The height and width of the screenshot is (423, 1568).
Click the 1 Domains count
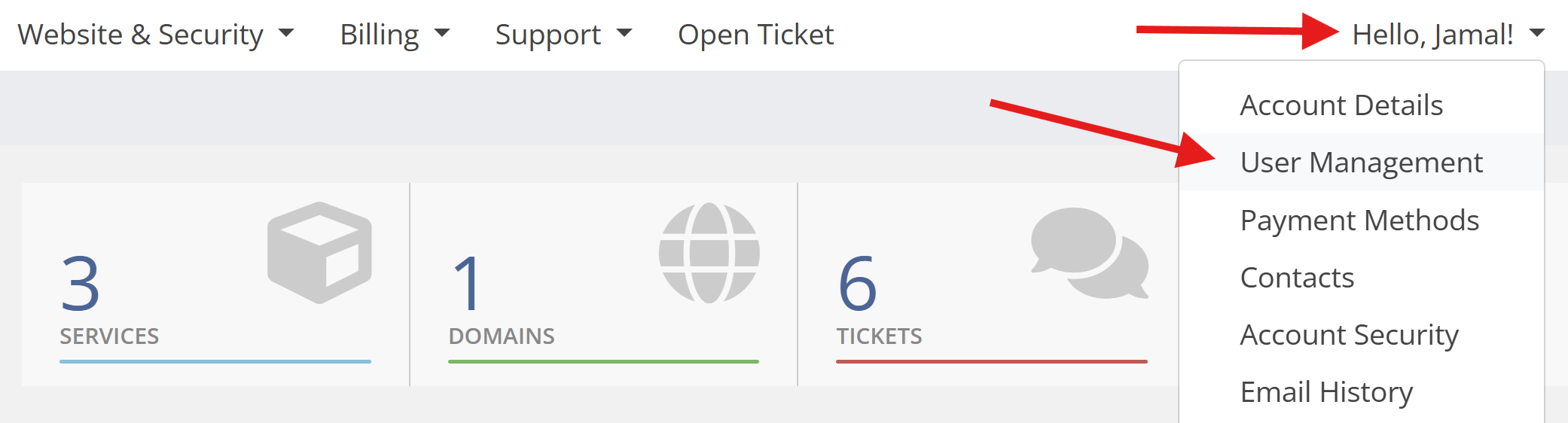click(x=468, y=284)
